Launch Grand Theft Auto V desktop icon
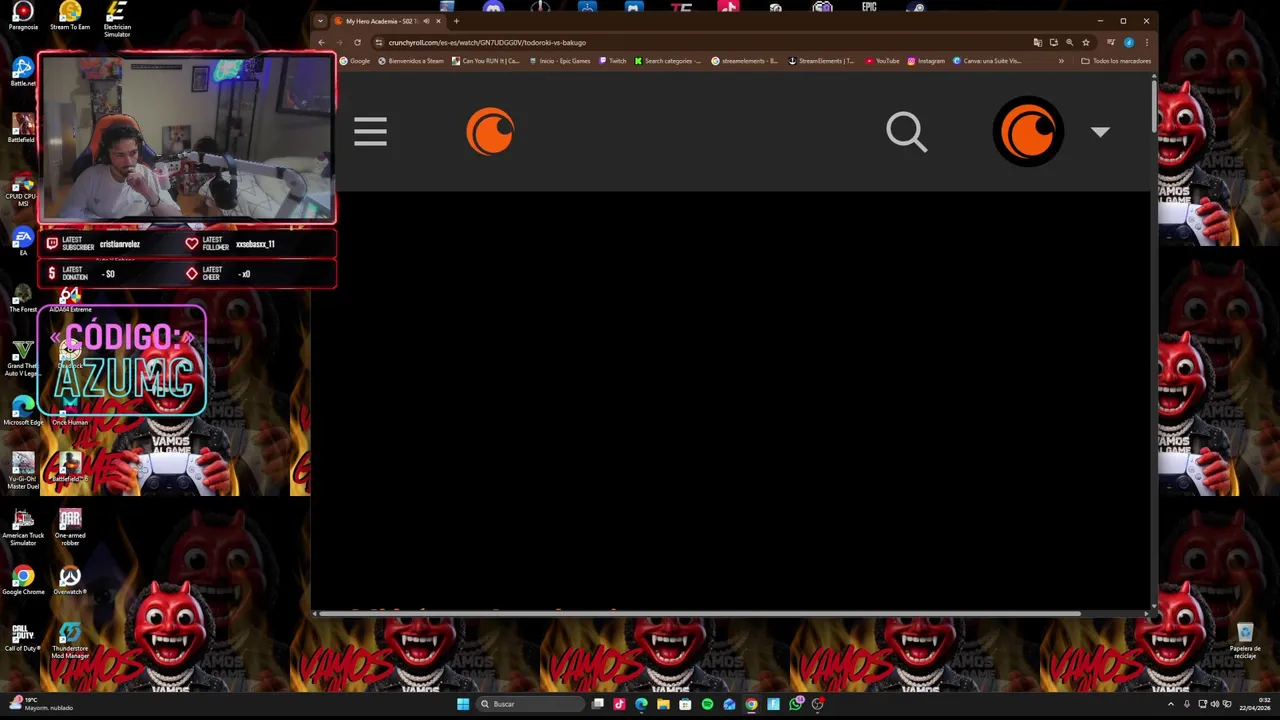The height and width of the screenshot is (720, 1280). (x=22, y=359)
